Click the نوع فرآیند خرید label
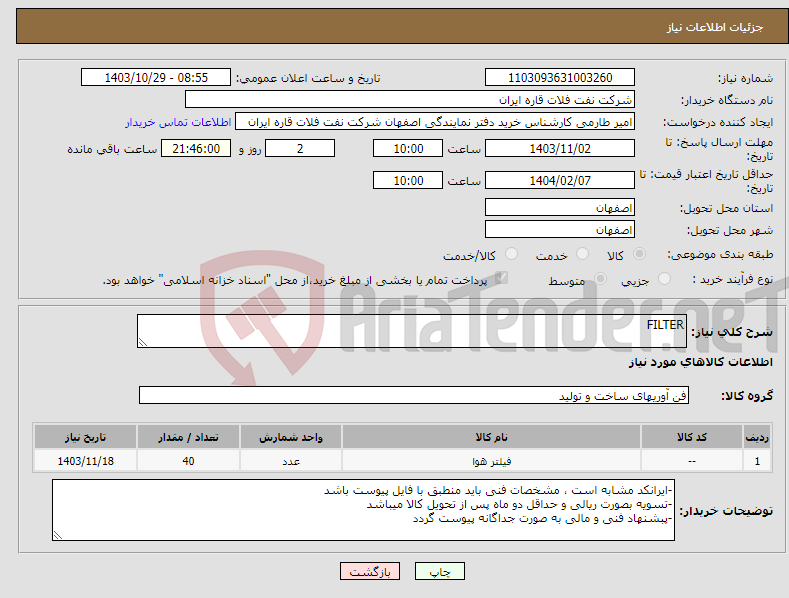The width and height of the screenshot is (789, 598). [x=733, y=279]
